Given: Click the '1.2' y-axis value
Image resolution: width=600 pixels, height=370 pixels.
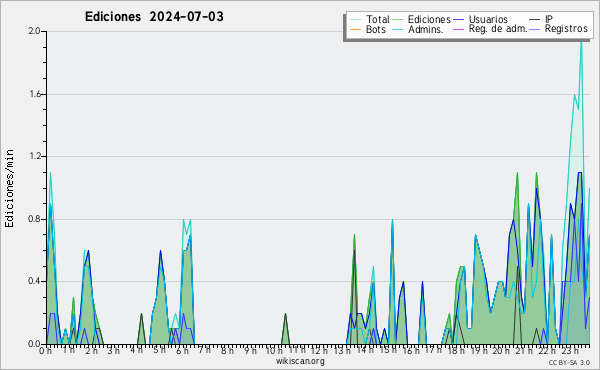Looking at the screenshot, I should pyautogui.click(x=34, y=156).
